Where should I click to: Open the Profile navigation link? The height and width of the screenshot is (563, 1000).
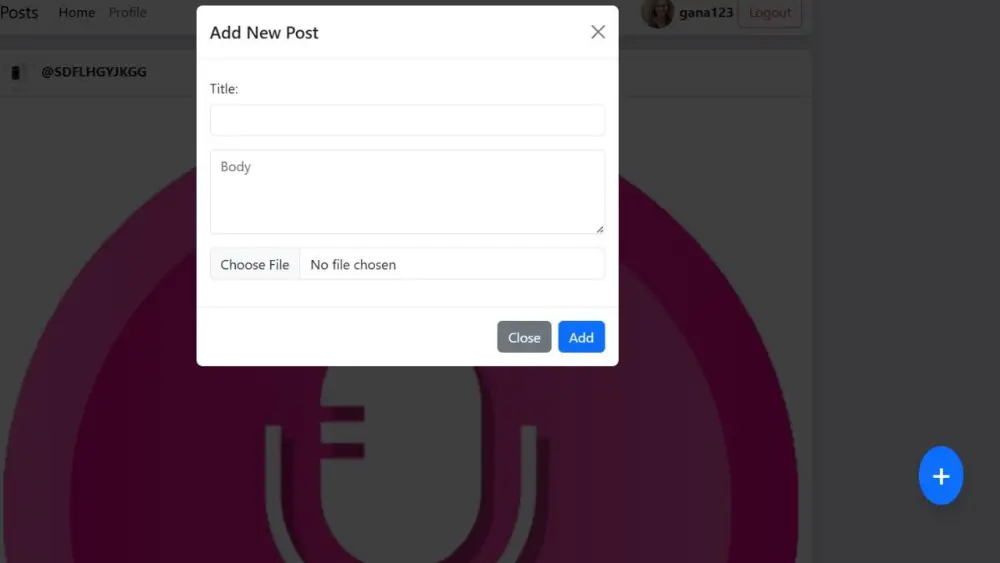tap(128, 12)
